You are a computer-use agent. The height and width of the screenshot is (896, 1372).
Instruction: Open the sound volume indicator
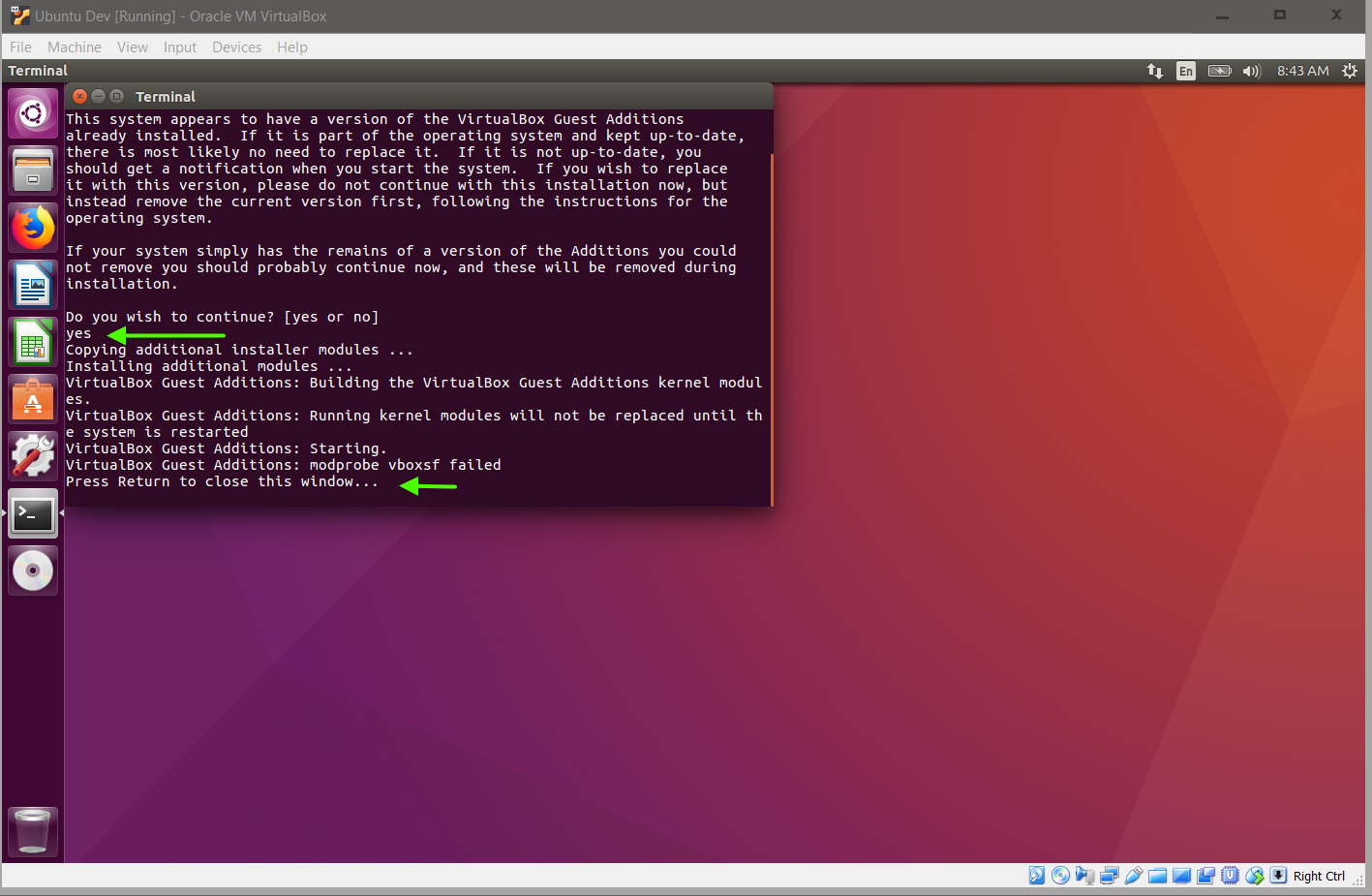(x=1252, y=71)
